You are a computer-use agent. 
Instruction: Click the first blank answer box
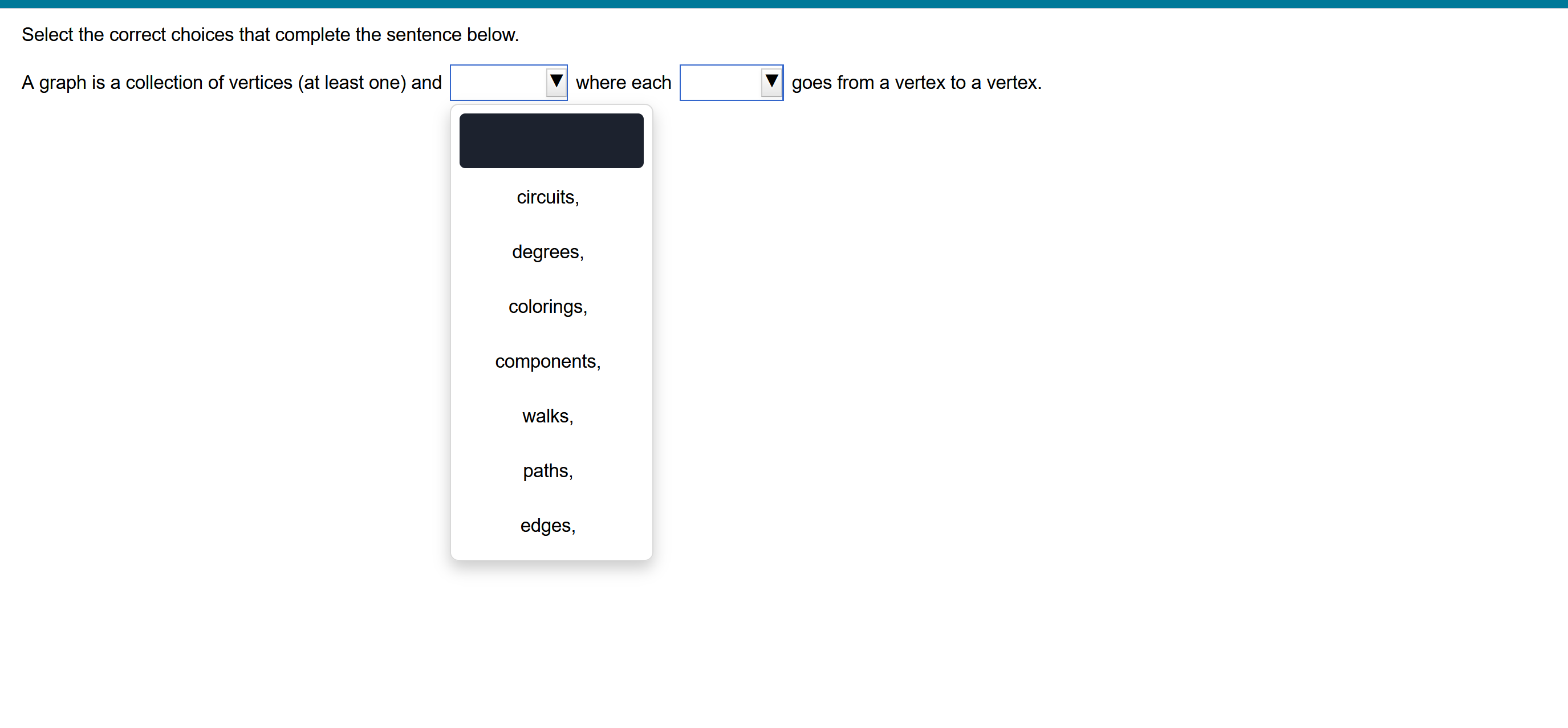click(499, 82)
